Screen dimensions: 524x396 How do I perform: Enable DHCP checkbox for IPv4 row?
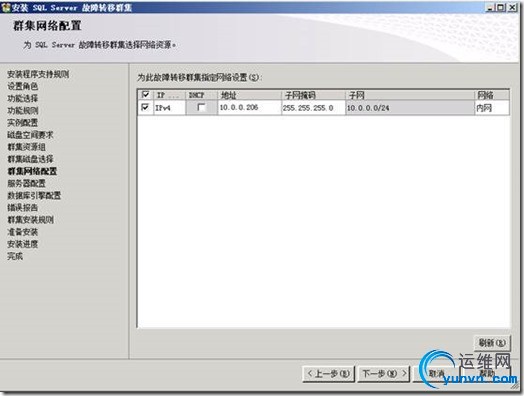coord(201,107)
